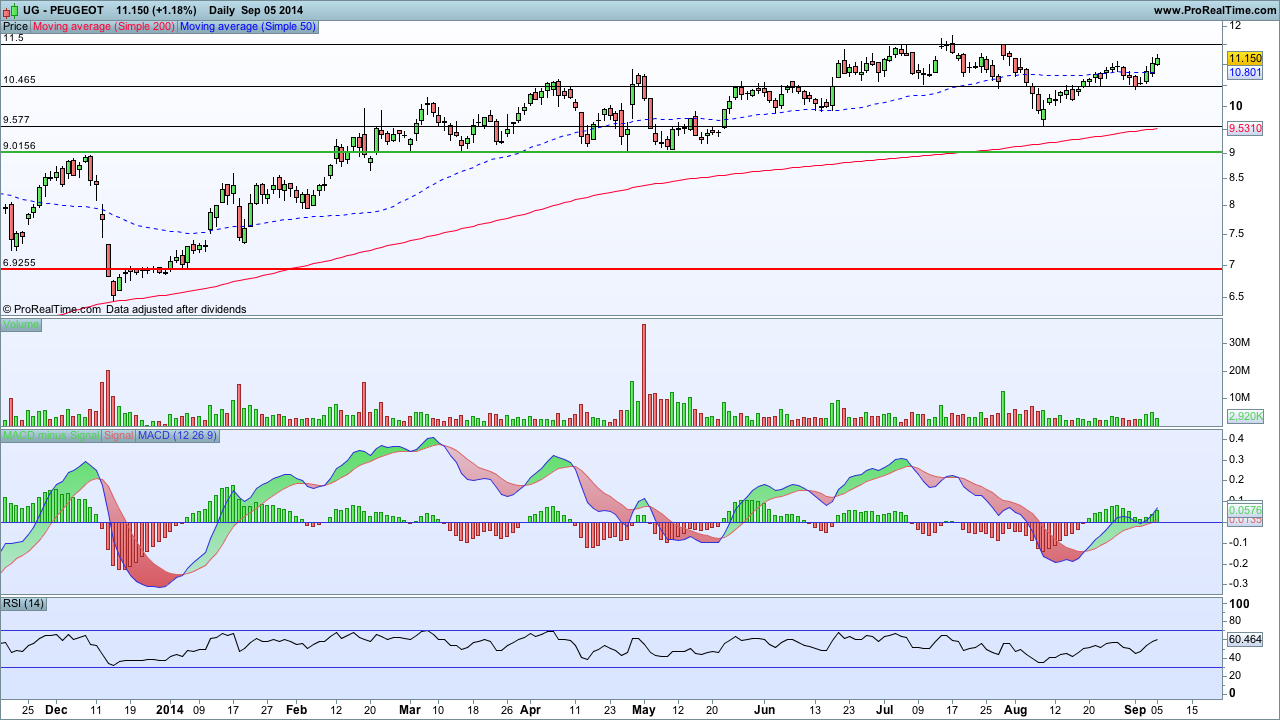Click the red 9.5310 moving average tag
Viewport: 1280px width, 720px height.
(1245, 129)
